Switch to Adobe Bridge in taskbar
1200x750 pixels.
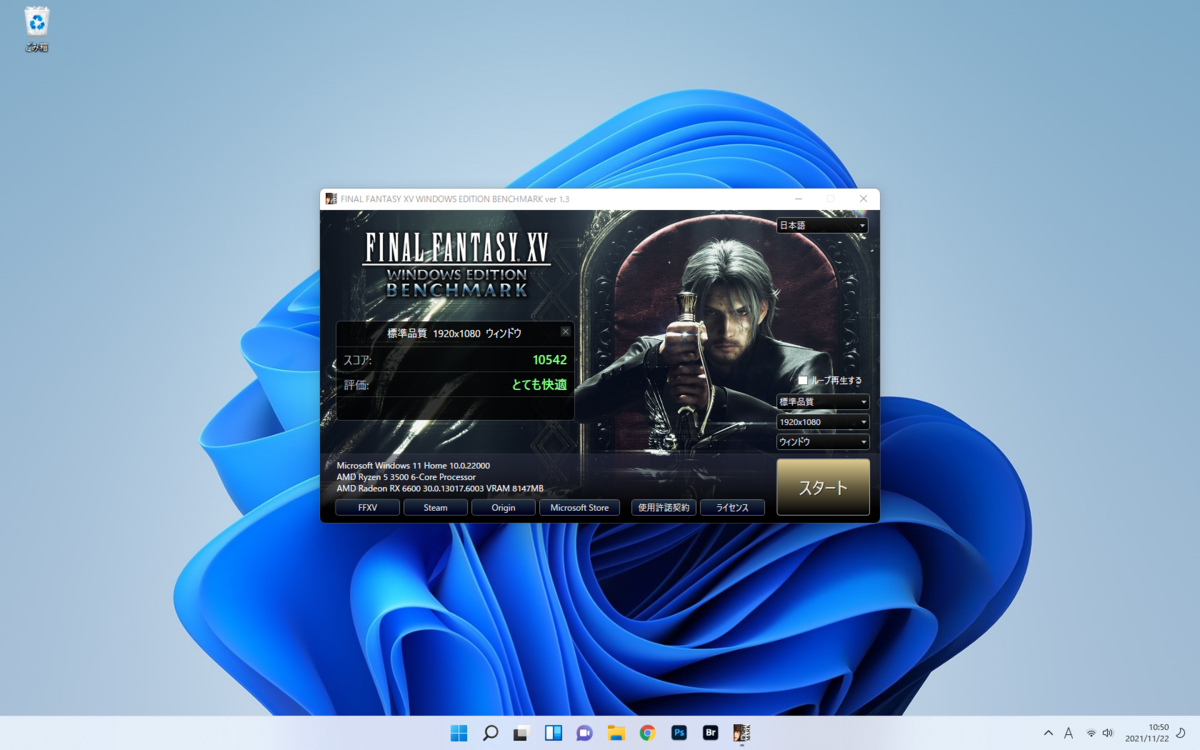pos(710,733)
